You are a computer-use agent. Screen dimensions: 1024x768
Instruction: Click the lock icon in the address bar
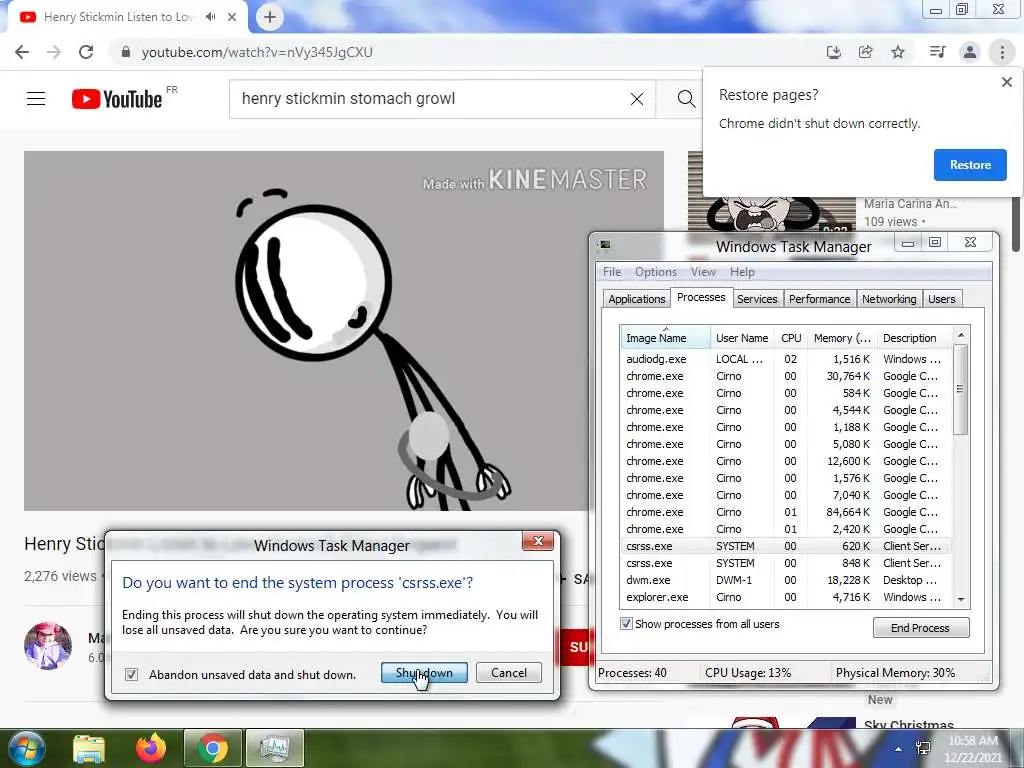tap(125, 52)
